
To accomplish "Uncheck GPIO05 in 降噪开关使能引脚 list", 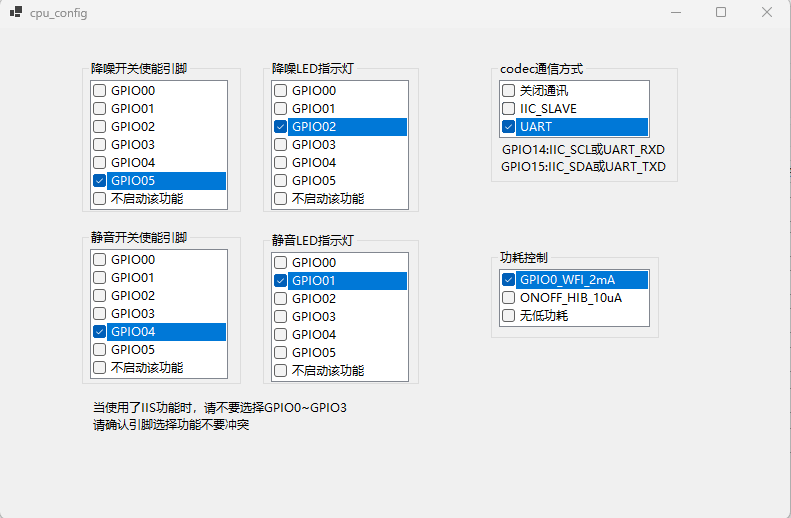I will 100,181.
